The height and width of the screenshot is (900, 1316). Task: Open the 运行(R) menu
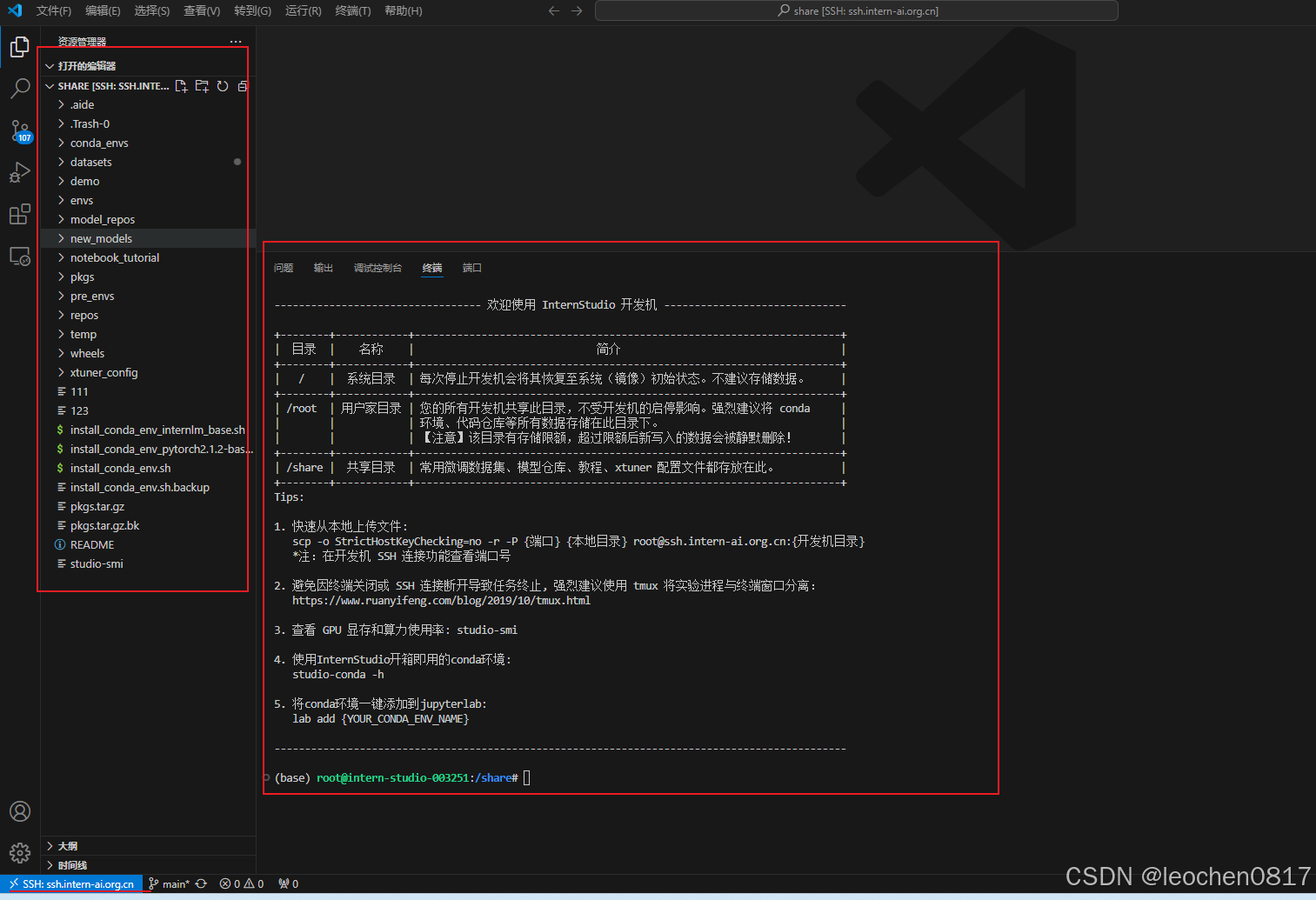(303, 10)
